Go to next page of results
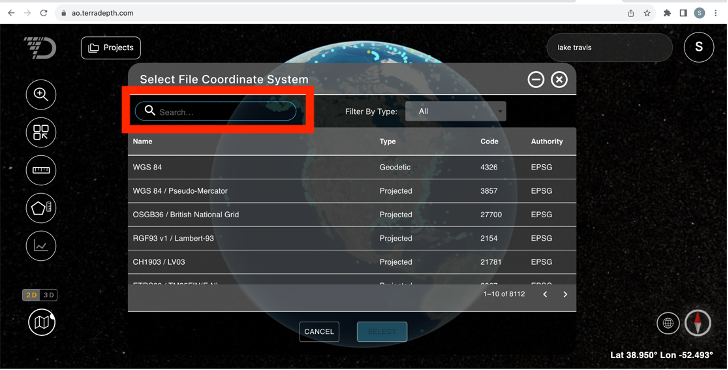 pyautogui.click(x=565, y=294)
